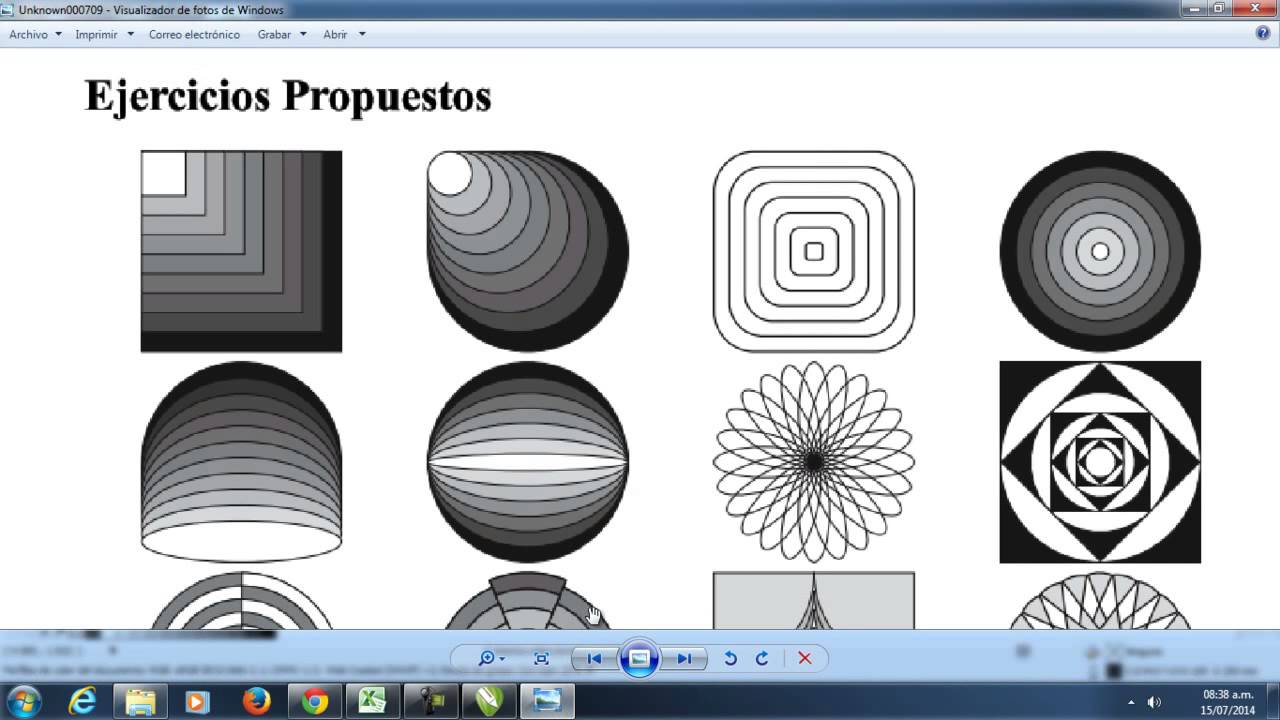Viewport: 1280px width, 720px height.
Task: Click the striped sphere figure
Action: click(x=528, y=461)
